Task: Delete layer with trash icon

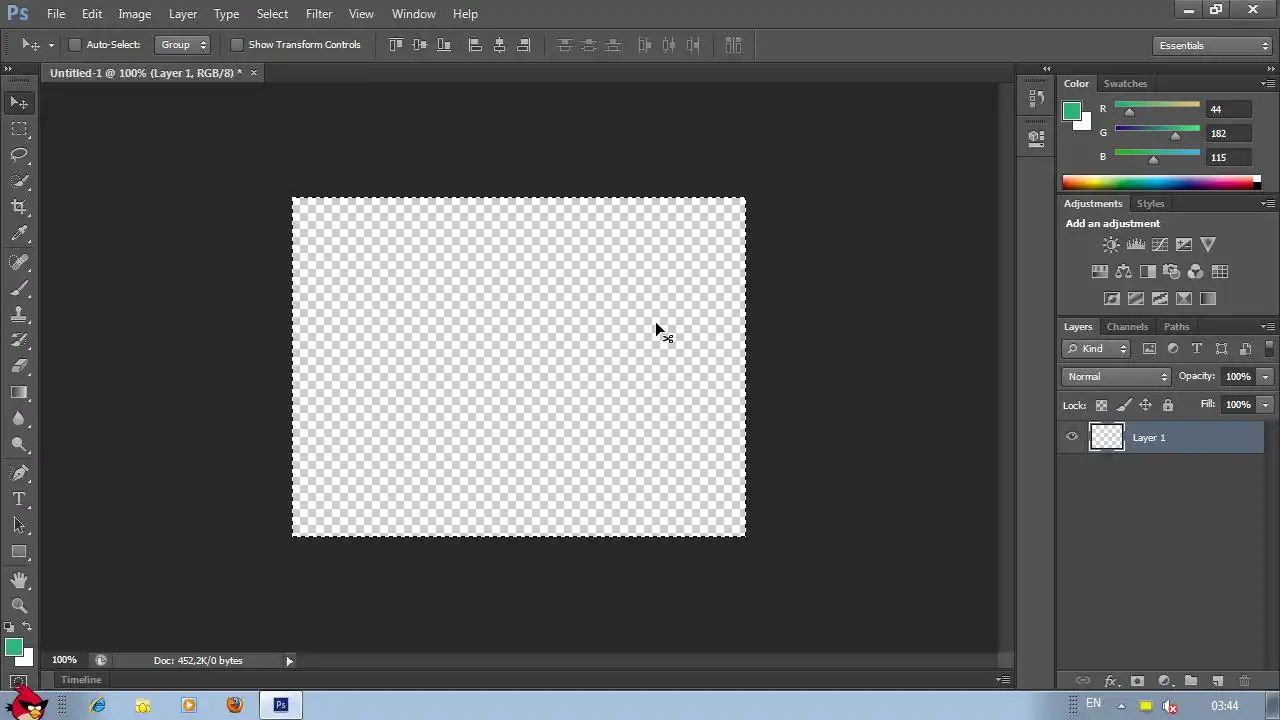Action: coord(1244,681)
